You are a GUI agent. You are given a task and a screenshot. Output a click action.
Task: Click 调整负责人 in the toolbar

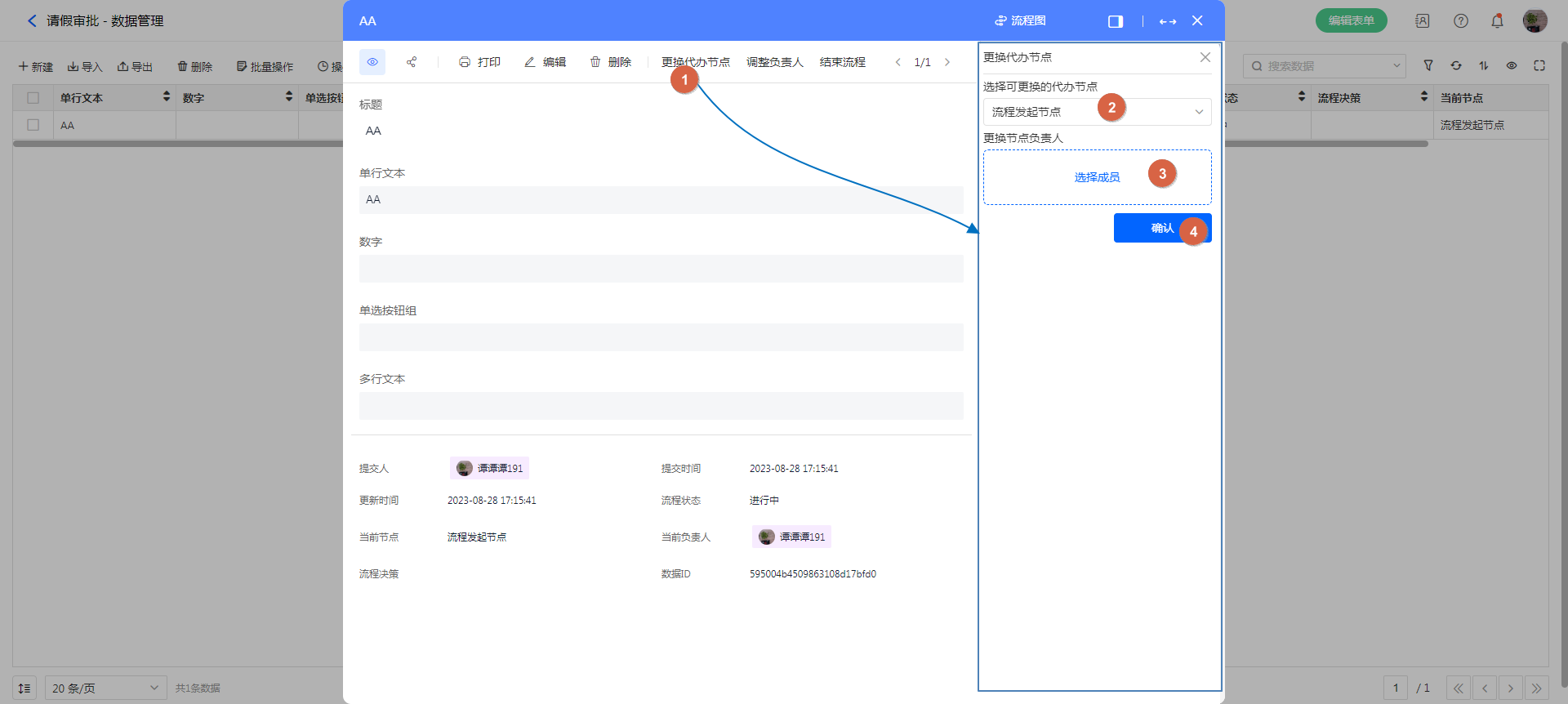774,62
